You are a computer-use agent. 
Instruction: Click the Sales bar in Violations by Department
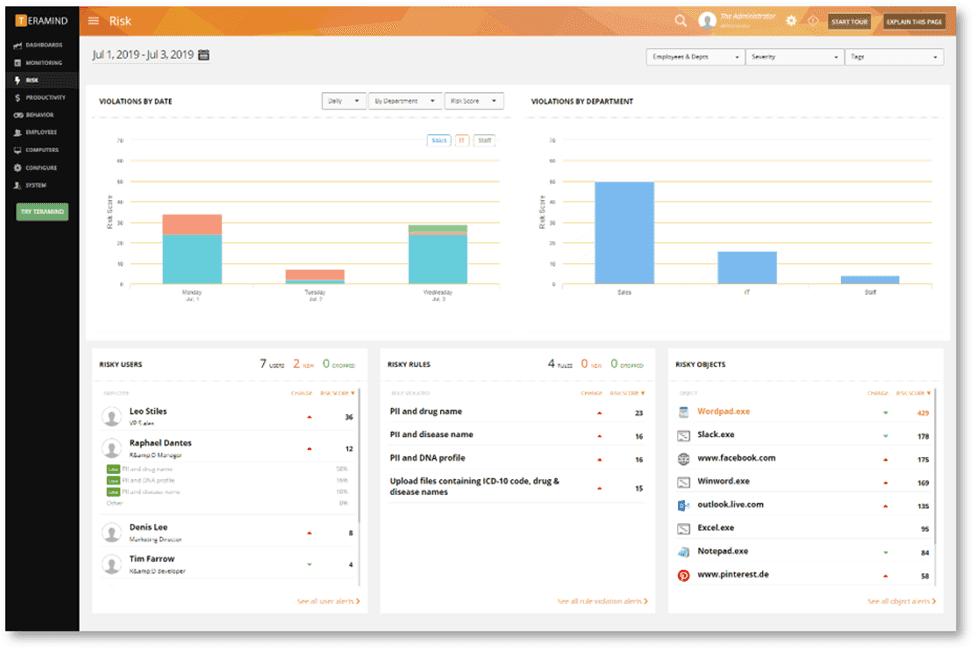point(624,233)
